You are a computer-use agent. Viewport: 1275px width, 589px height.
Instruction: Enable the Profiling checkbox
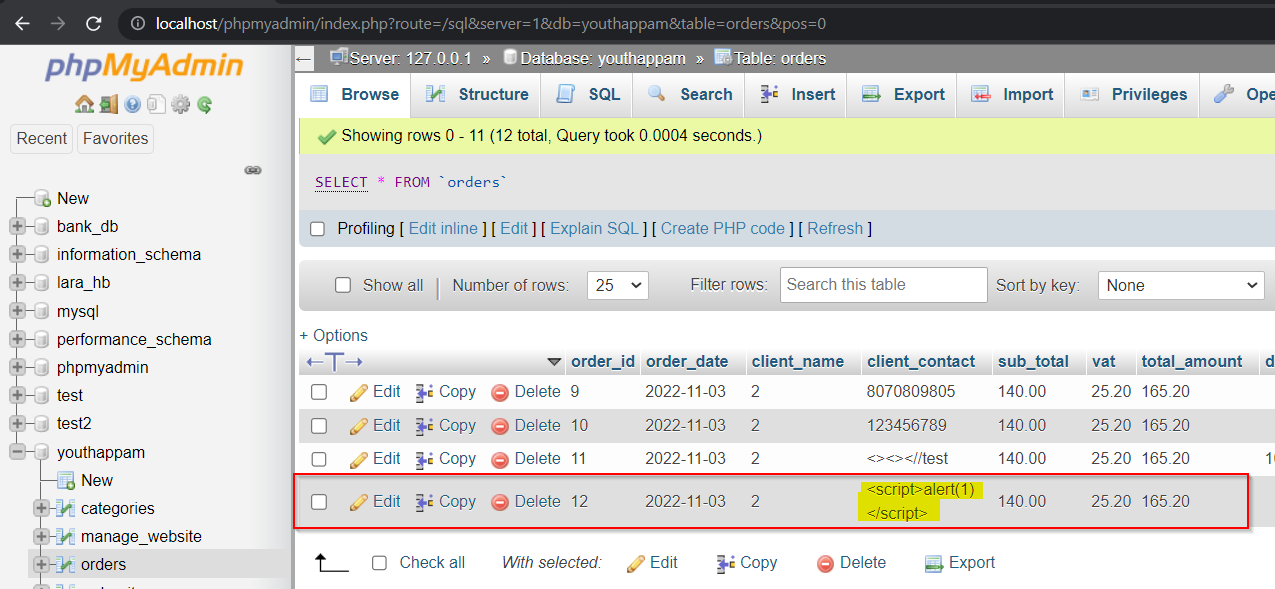pyautogui.click(x=318, y=229)
